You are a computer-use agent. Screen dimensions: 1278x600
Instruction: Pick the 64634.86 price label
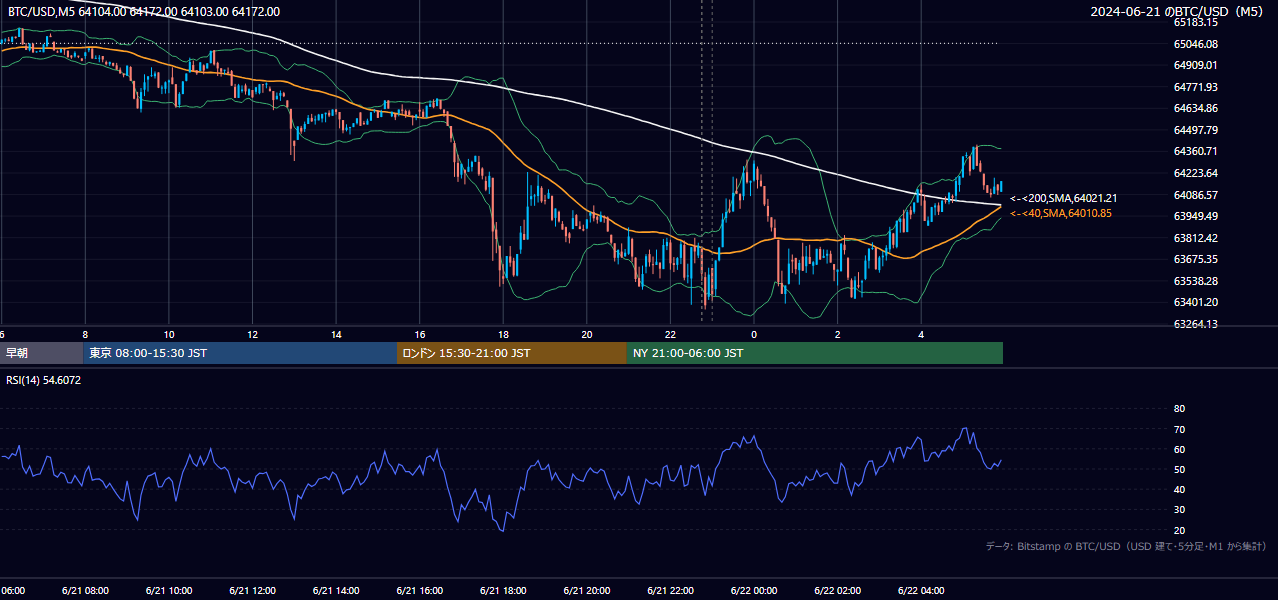point(1195,108)
